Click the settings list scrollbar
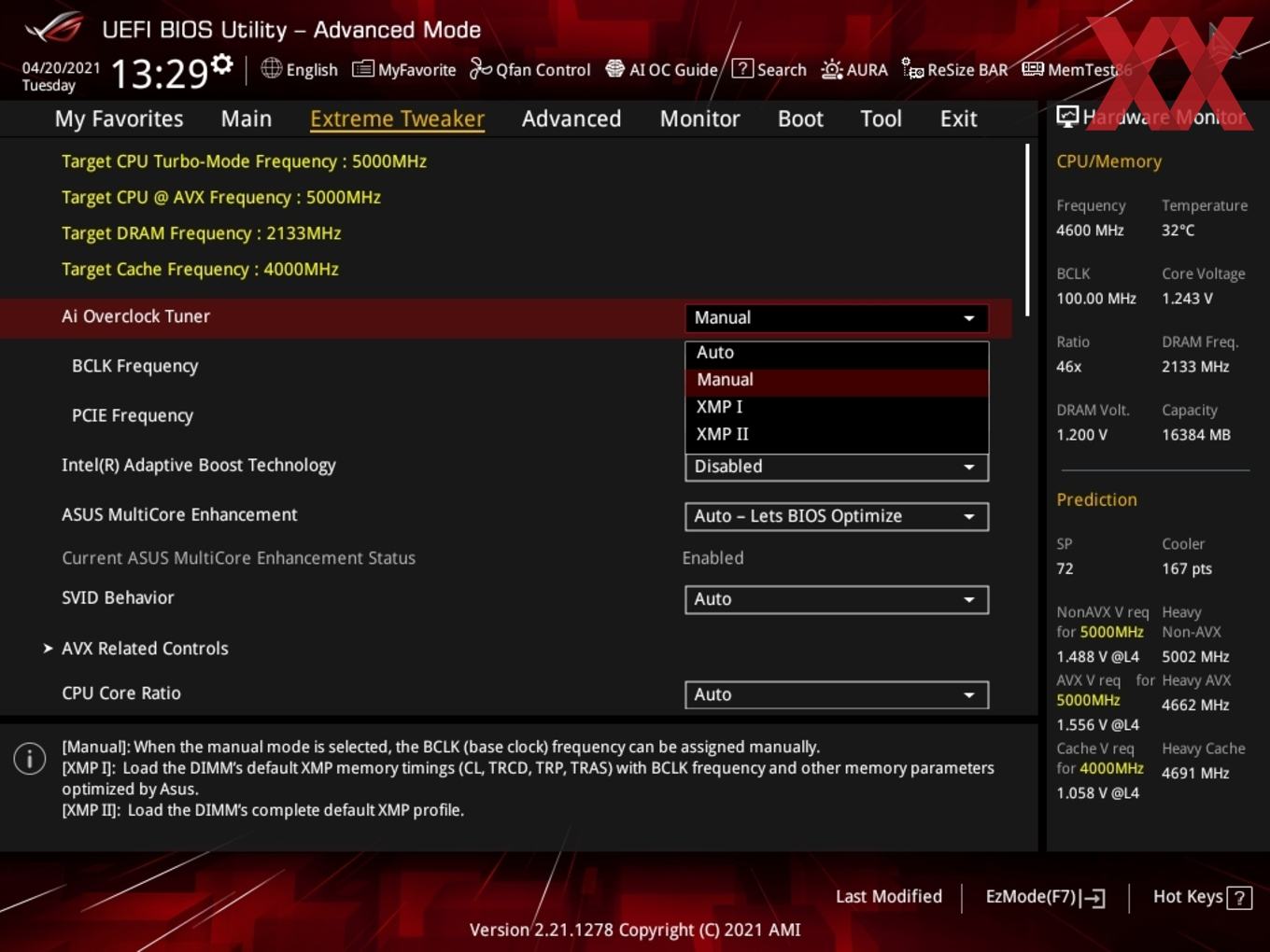The height and width of the screenshot is (952, 1270). pyautogui.click(x=1027, y=230)
